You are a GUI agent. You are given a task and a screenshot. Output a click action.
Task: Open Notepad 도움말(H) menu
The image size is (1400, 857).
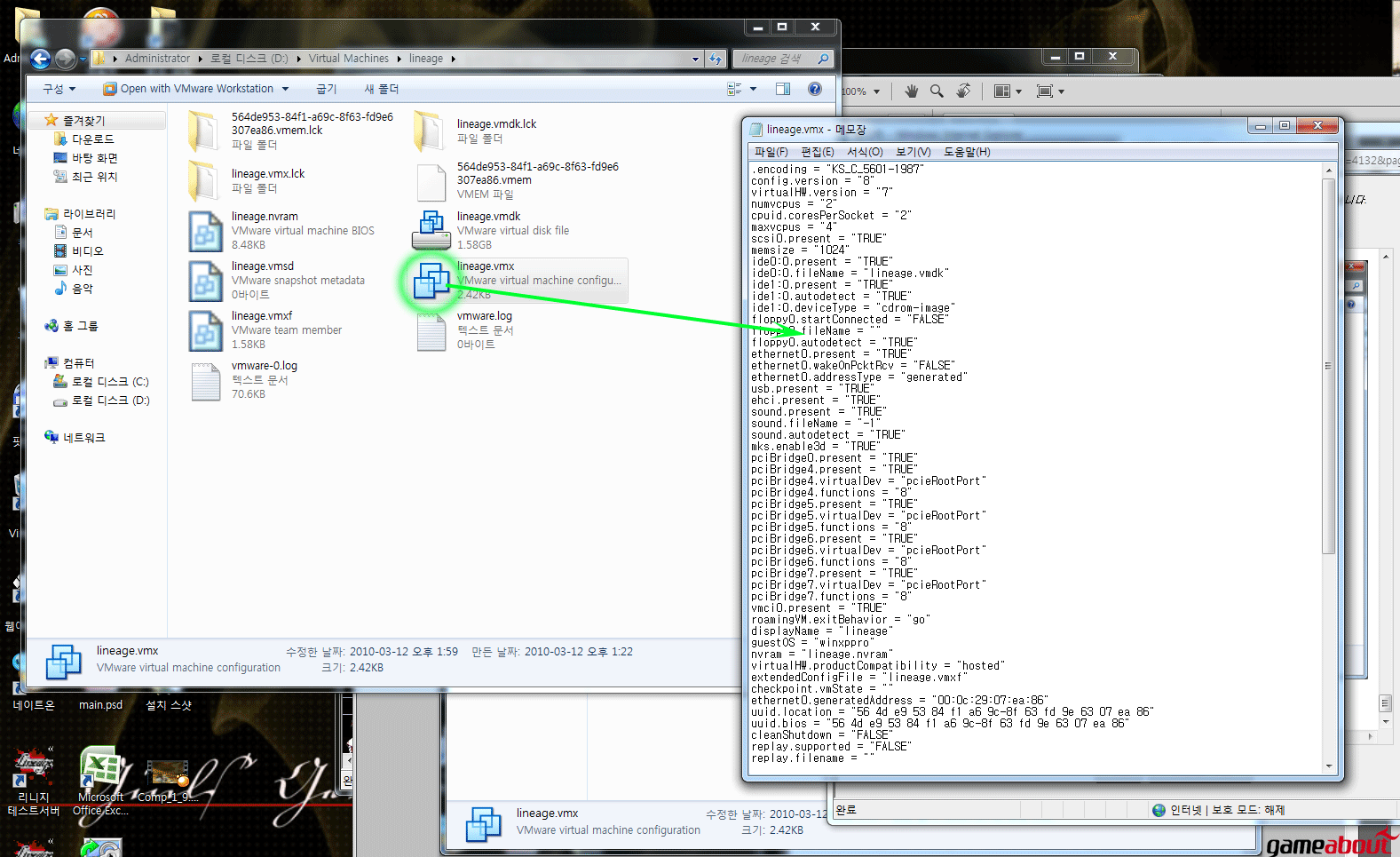[967, 152]
